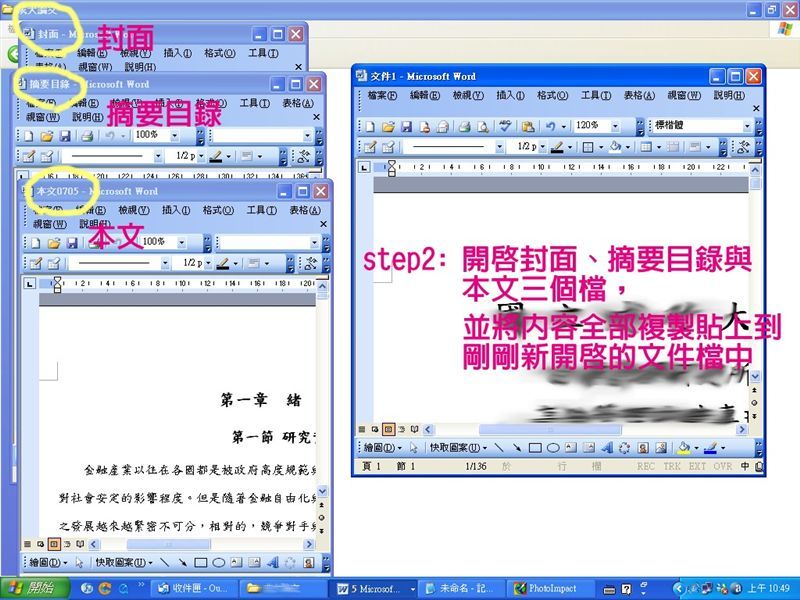Toggle REC macro recording in 文件1 status bar
This screenshot has height=600, width=800.
point(645,466)
